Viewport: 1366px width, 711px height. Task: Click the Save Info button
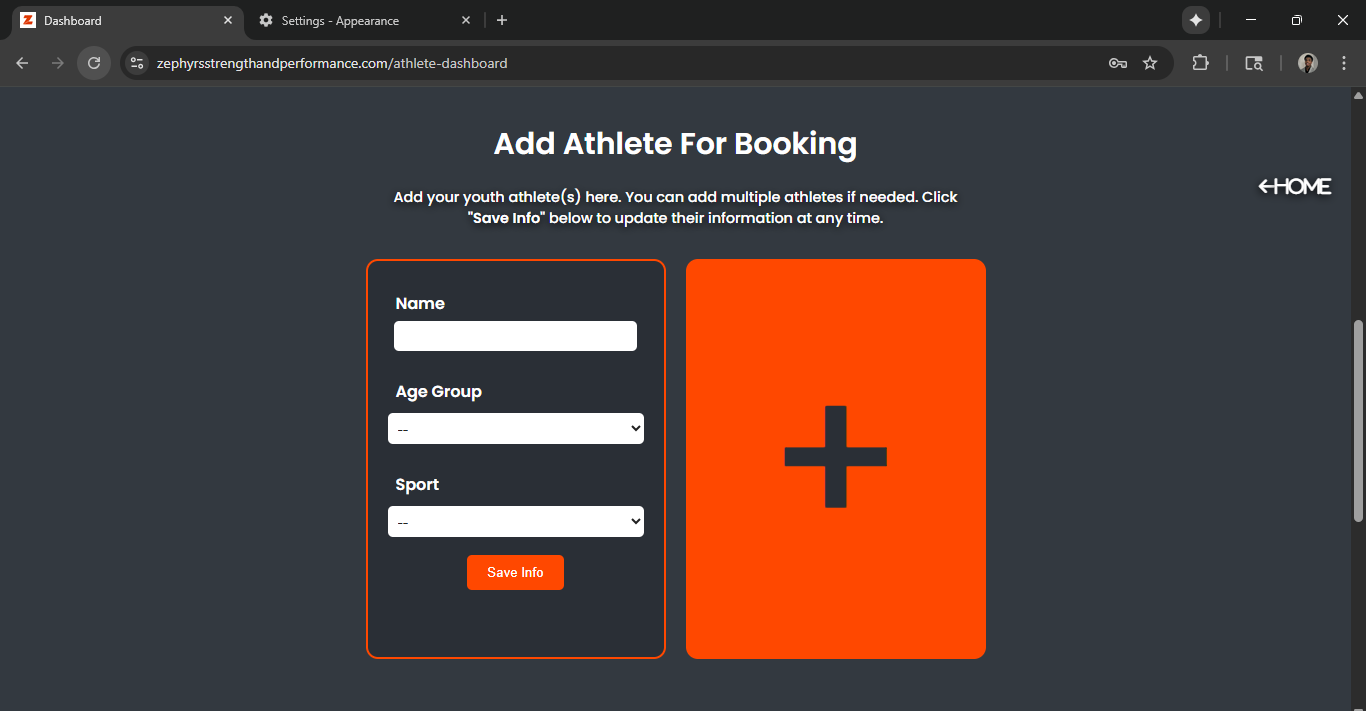point(515,572)
